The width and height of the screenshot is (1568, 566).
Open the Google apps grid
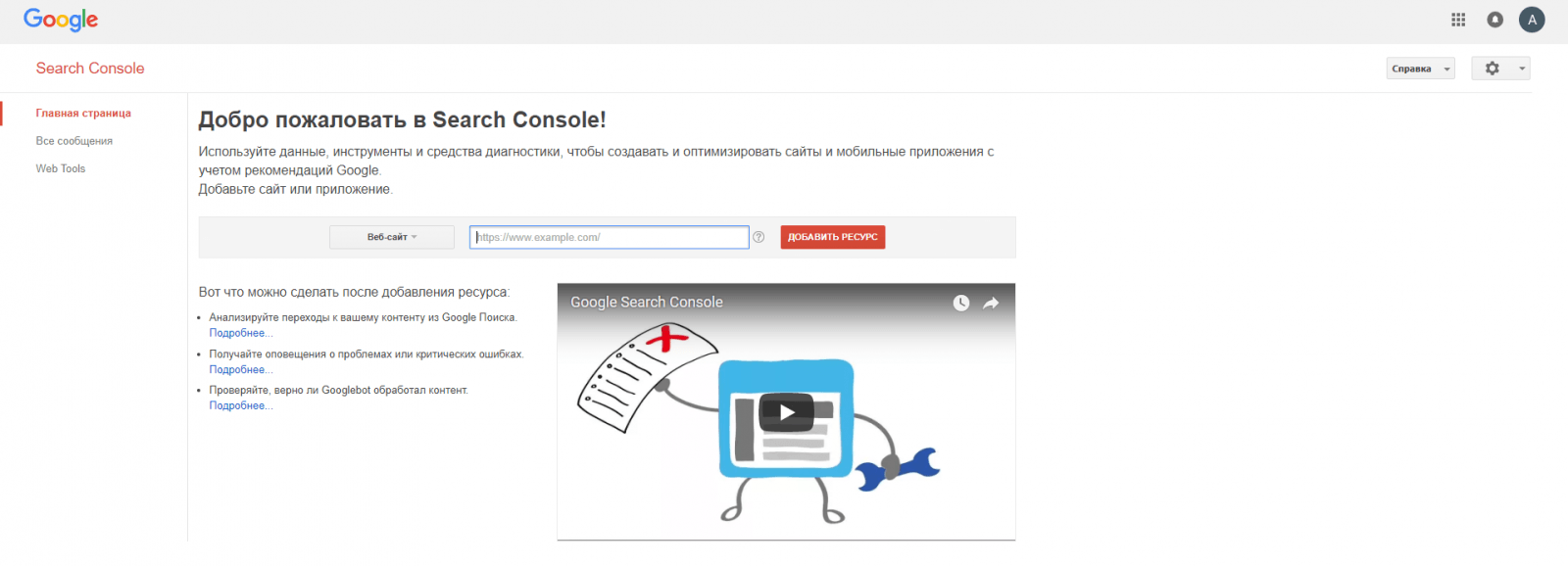pos(1458,20)
